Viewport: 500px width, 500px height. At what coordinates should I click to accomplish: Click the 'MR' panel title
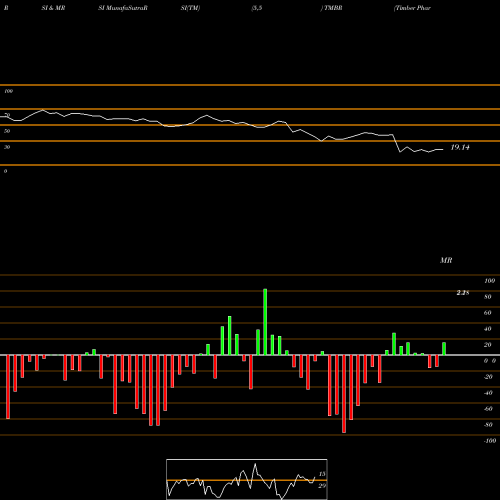446,260
